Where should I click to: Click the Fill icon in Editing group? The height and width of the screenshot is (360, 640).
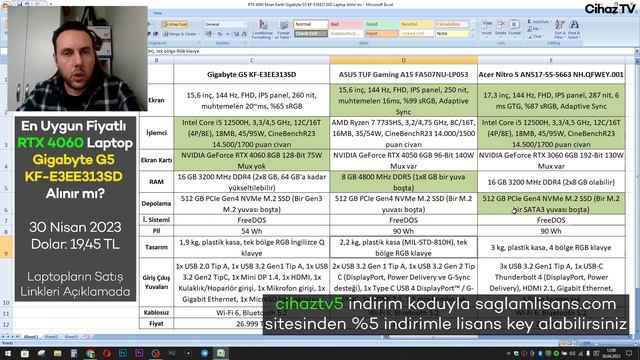530,29
